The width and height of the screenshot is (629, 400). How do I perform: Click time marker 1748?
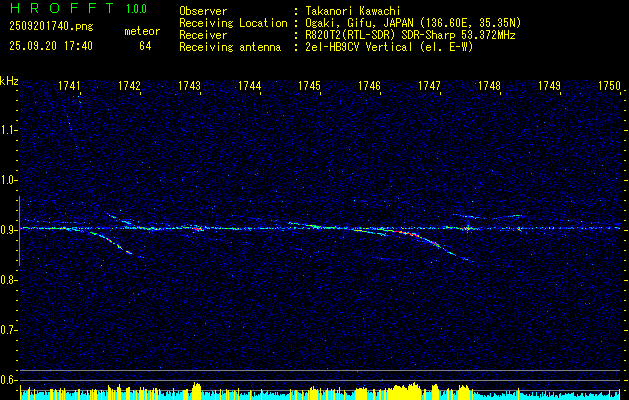pyautogui.click(x=490, y=86)
